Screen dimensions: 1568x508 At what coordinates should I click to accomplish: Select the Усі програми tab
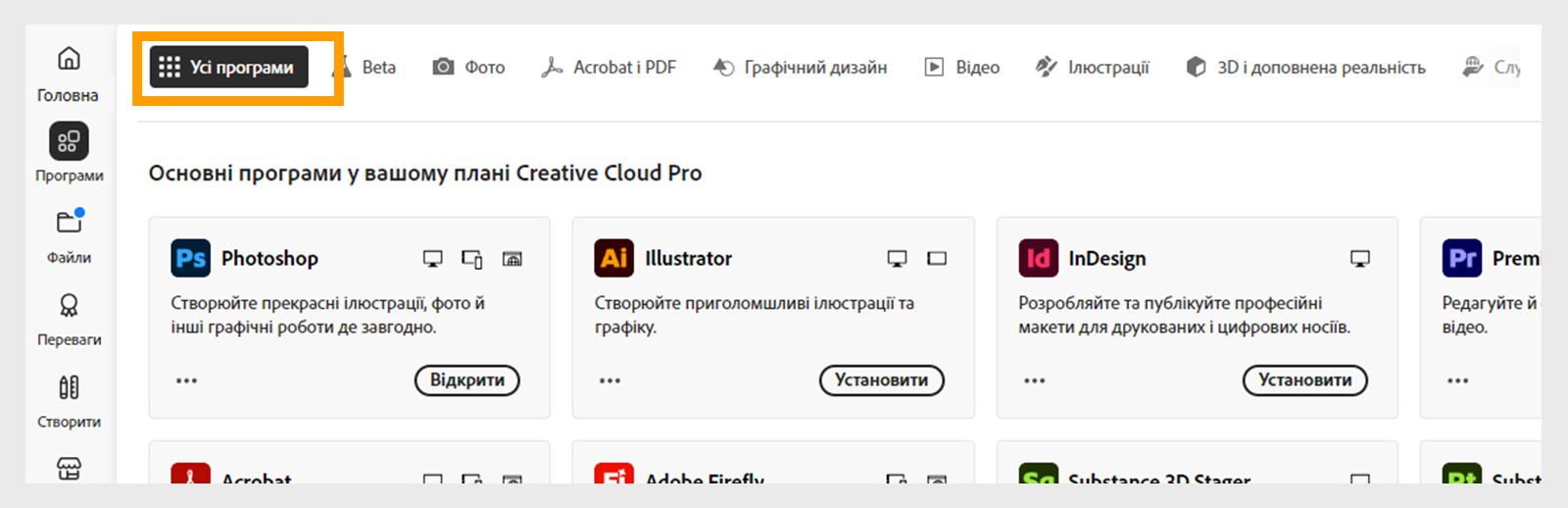pyautogui.click(x=228, y=67)
